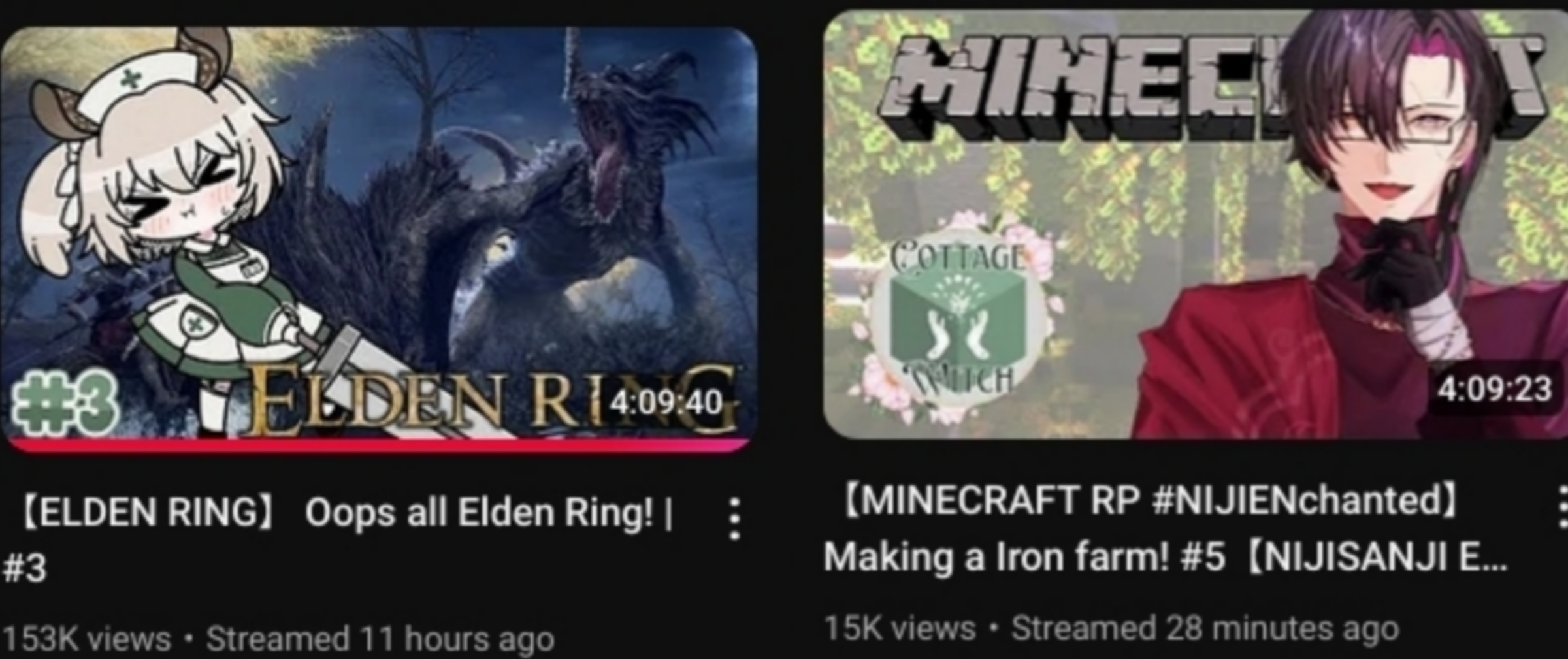Viewport: 1568px width, 659px height.
Task: Click the 4:09:40 duration badge
Action: (x=666, y=402)
